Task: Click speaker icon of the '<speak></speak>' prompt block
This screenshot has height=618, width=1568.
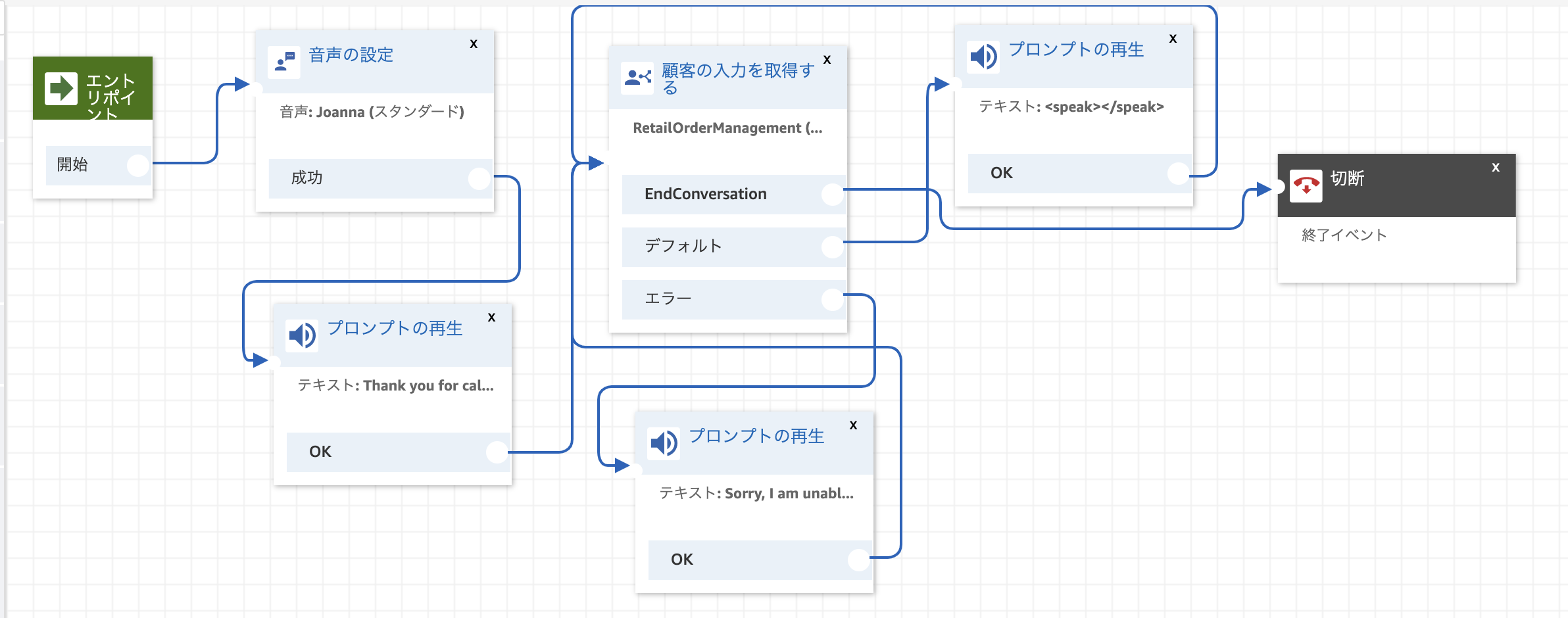Action: [984, 57]
